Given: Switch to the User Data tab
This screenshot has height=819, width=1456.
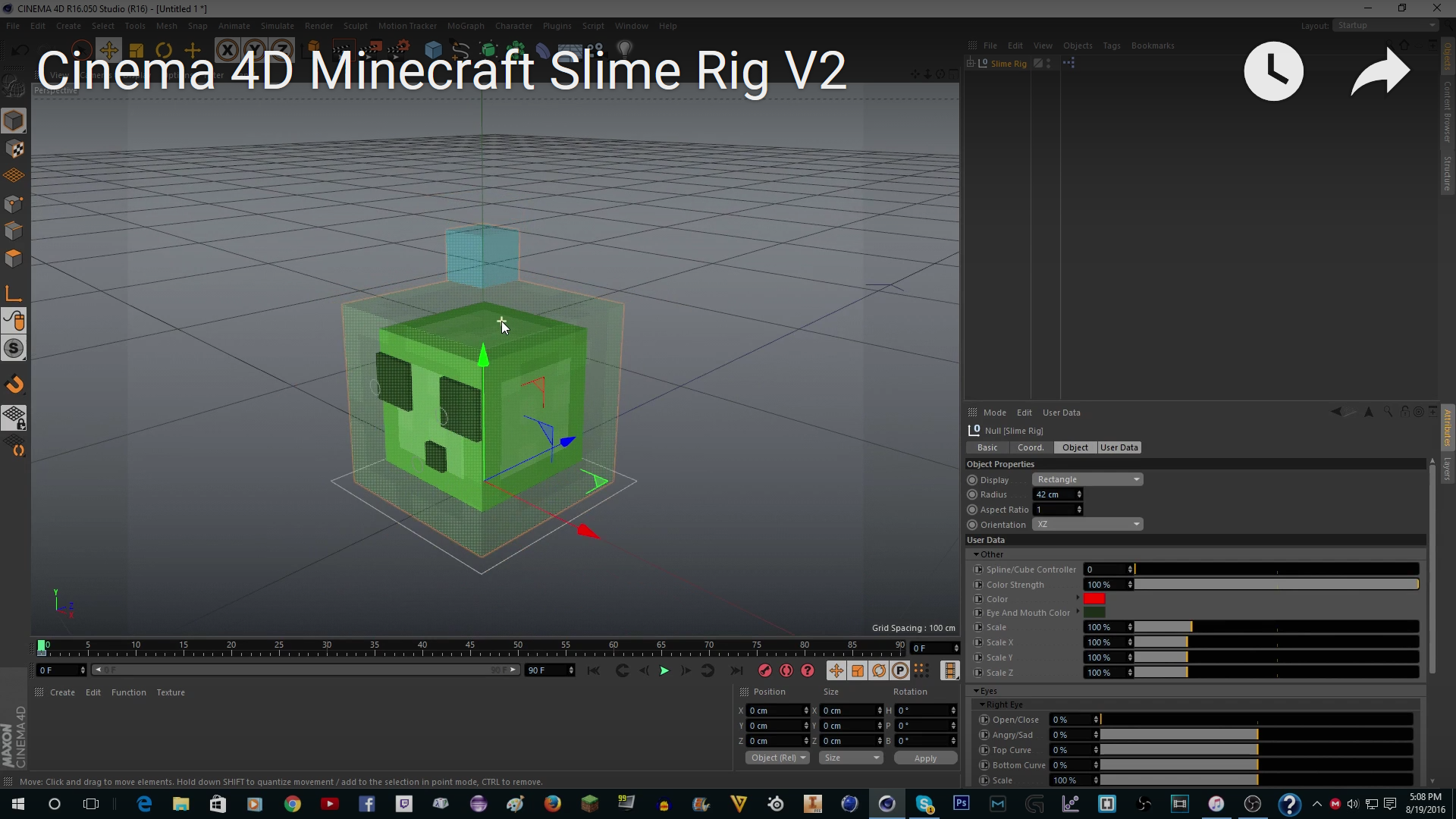Looking at the screenshot, I should pyautogui.click(x=1119, y=447).
